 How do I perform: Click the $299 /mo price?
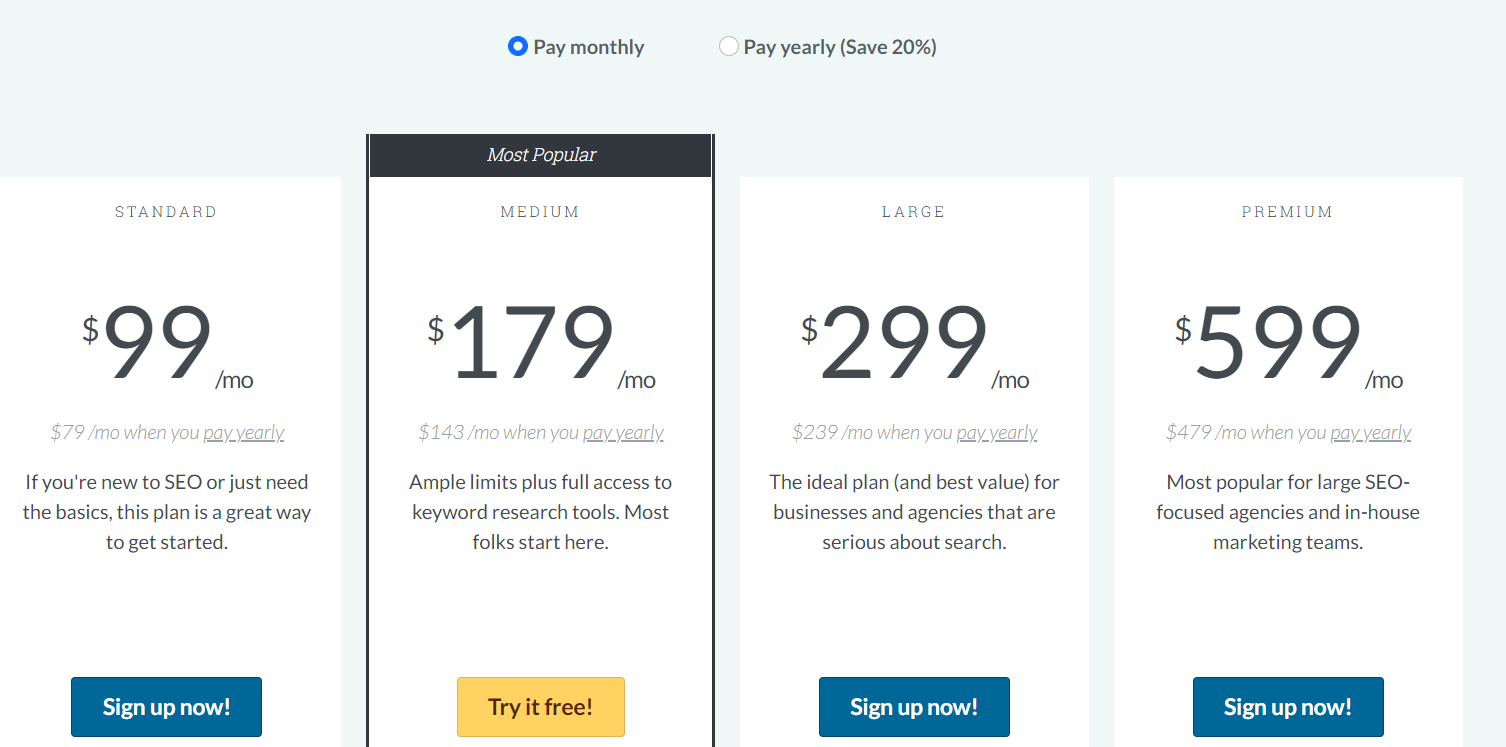[x=906, y=345]
